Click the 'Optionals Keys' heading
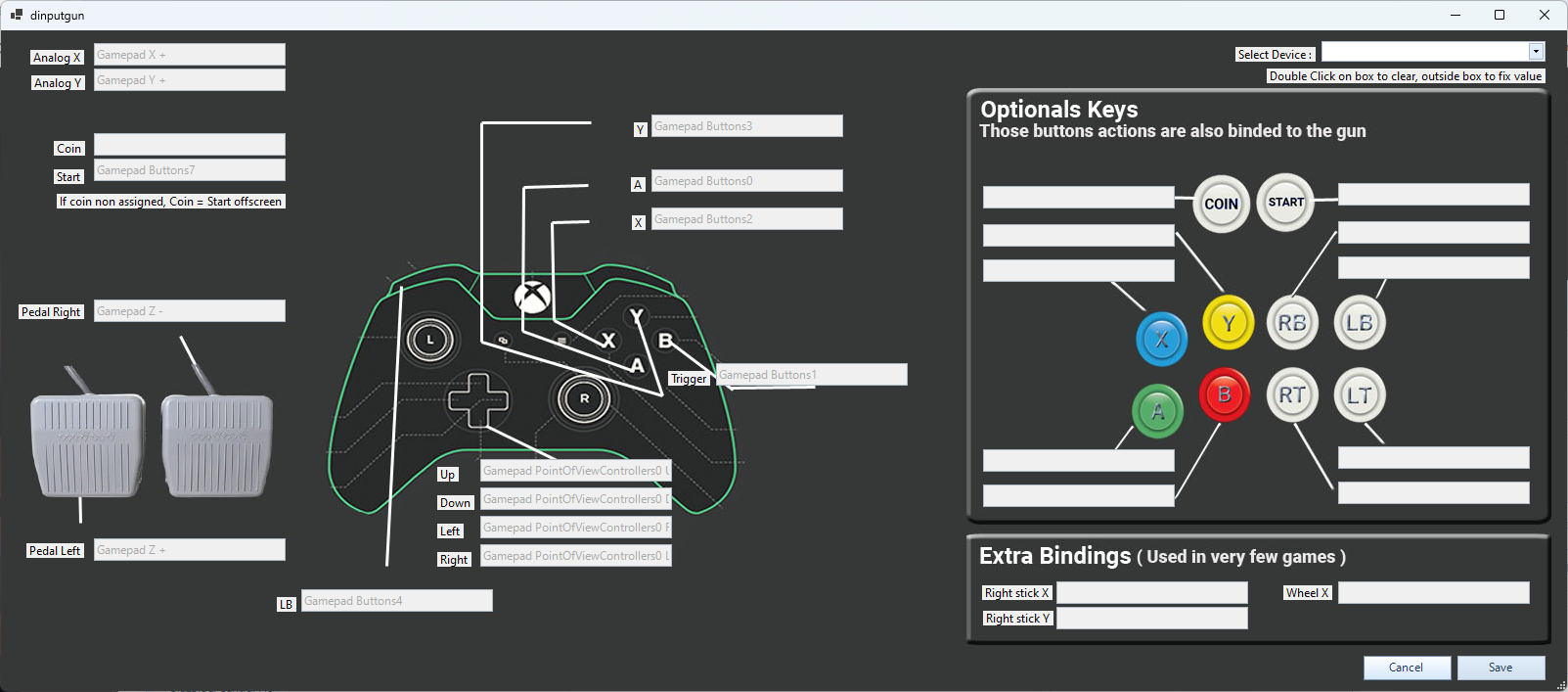 pos(1059,110)
